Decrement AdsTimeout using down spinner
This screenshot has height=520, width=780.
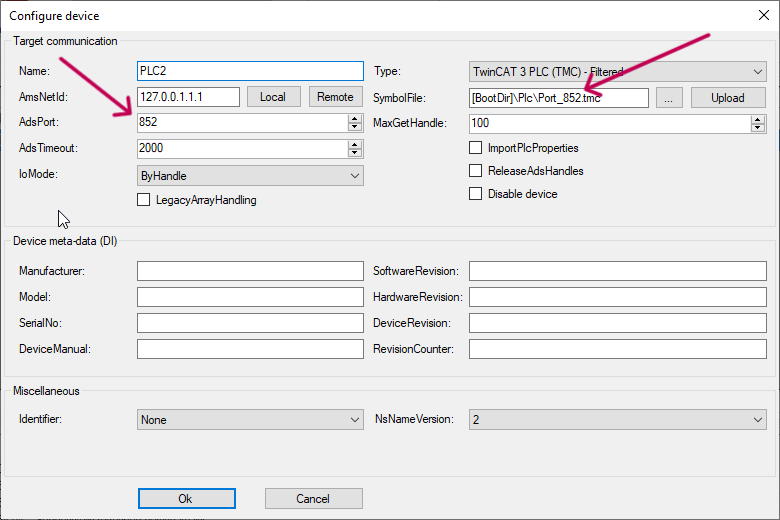[355, 153]
